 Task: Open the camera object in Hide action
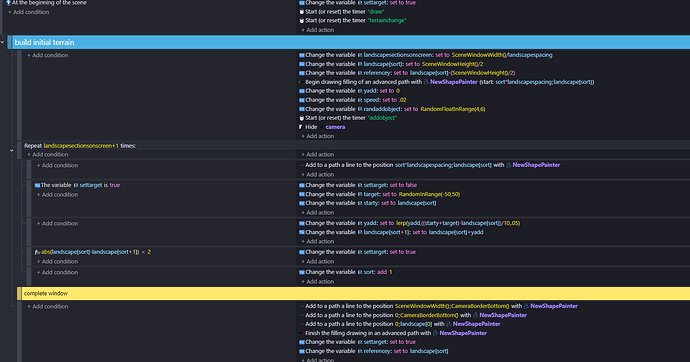335,127
